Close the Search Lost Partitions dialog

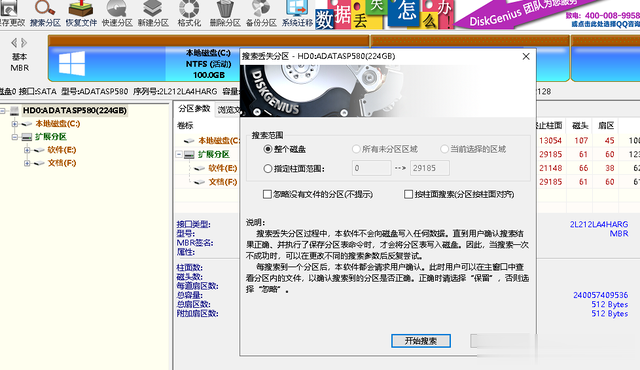[x=526, y=56]
